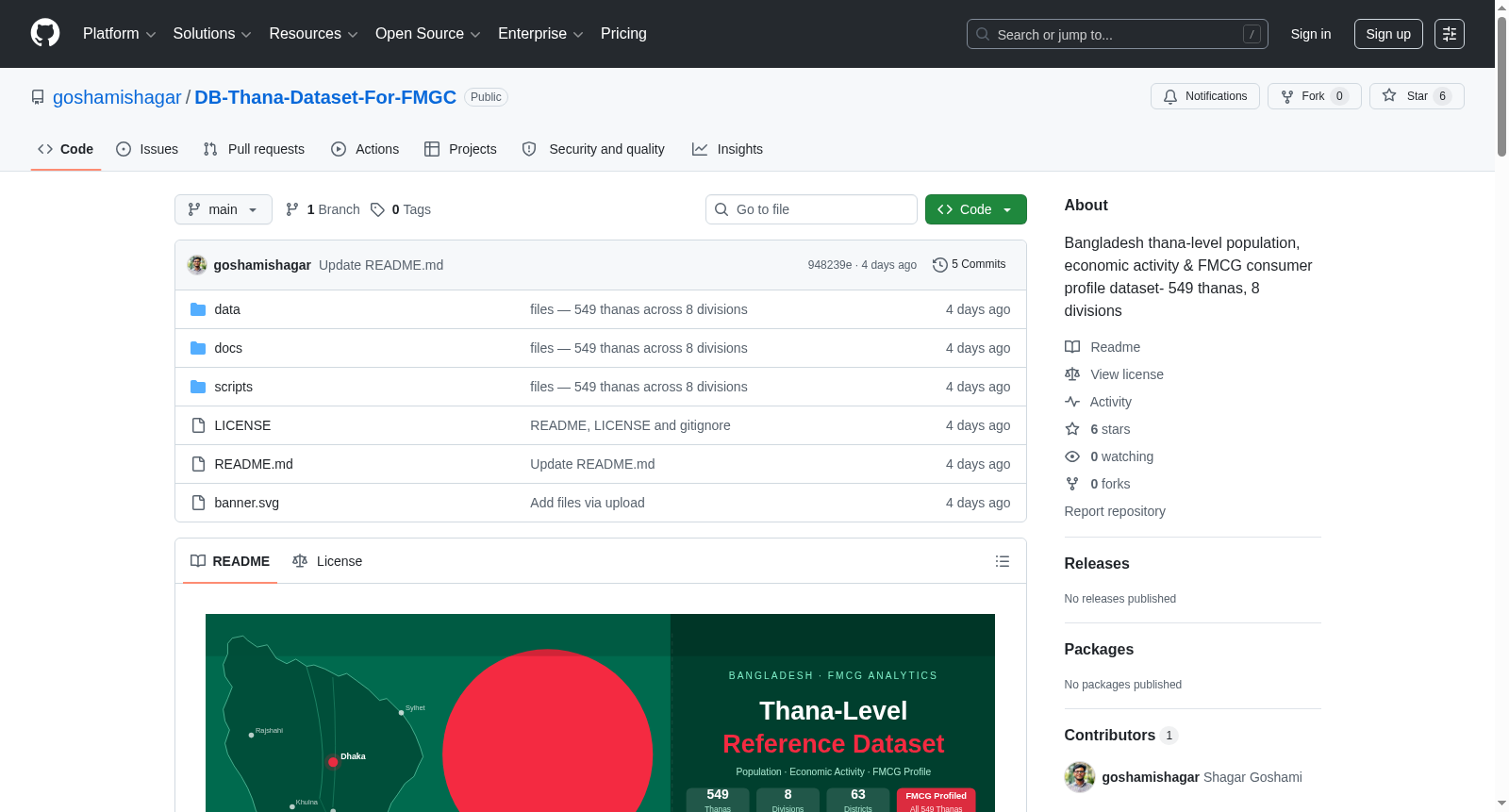Click the Activity pulse icon
The width and height of the screenshot is (1509, 812).
(x=1072, y=402)
